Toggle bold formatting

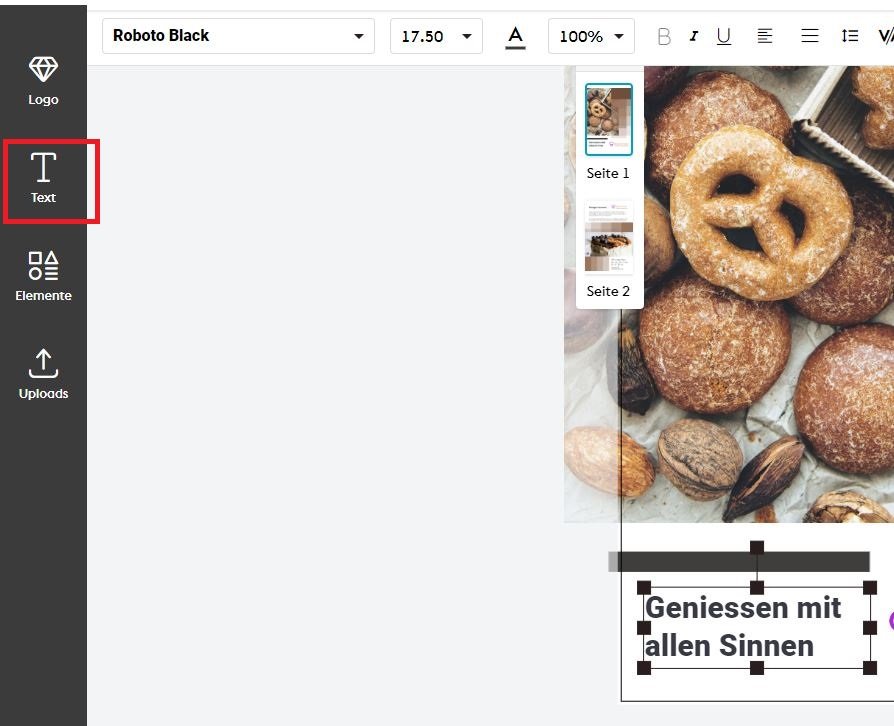(663, 36)
